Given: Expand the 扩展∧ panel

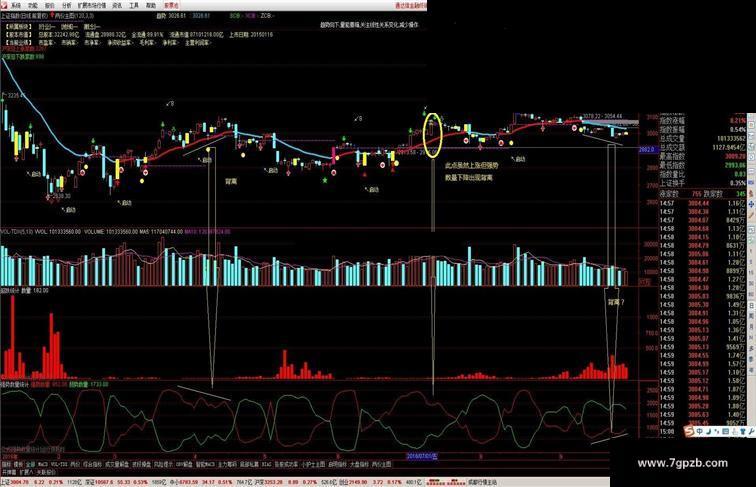Looking at the screenshot, I should click(x=27, y=472).
